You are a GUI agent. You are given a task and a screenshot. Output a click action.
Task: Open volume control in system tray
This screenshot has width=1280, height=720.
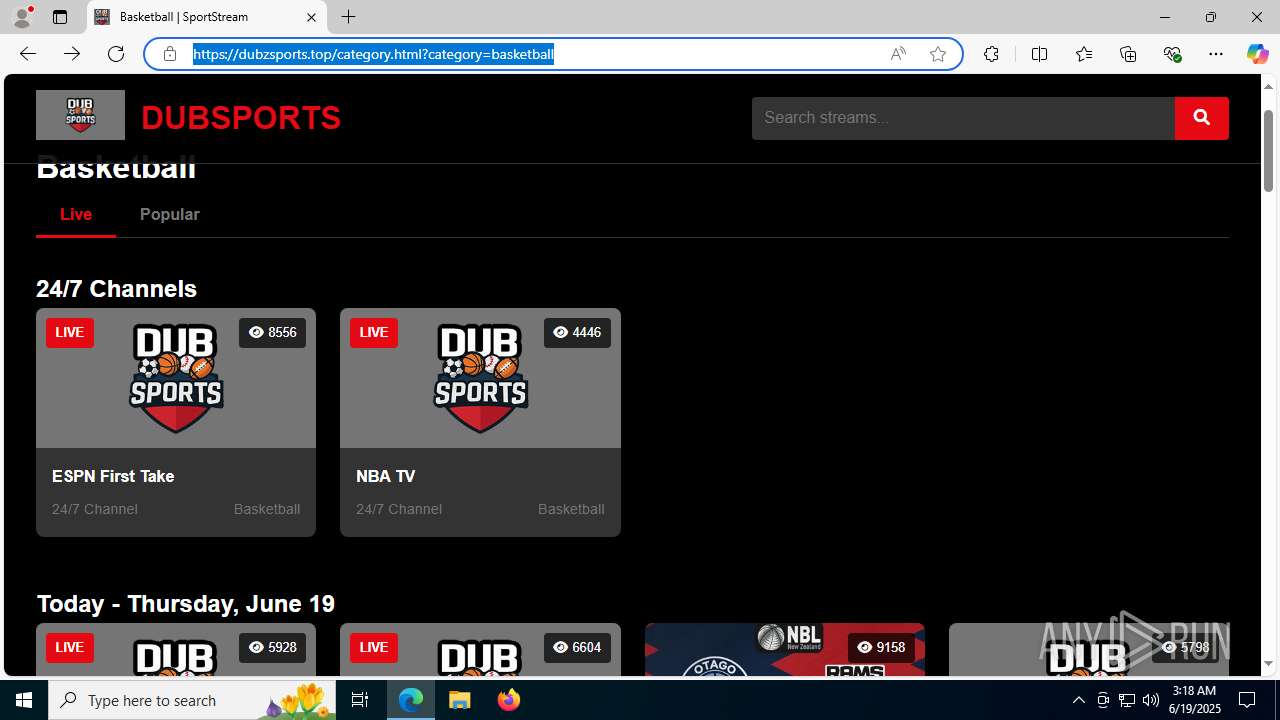point(1150,700)
